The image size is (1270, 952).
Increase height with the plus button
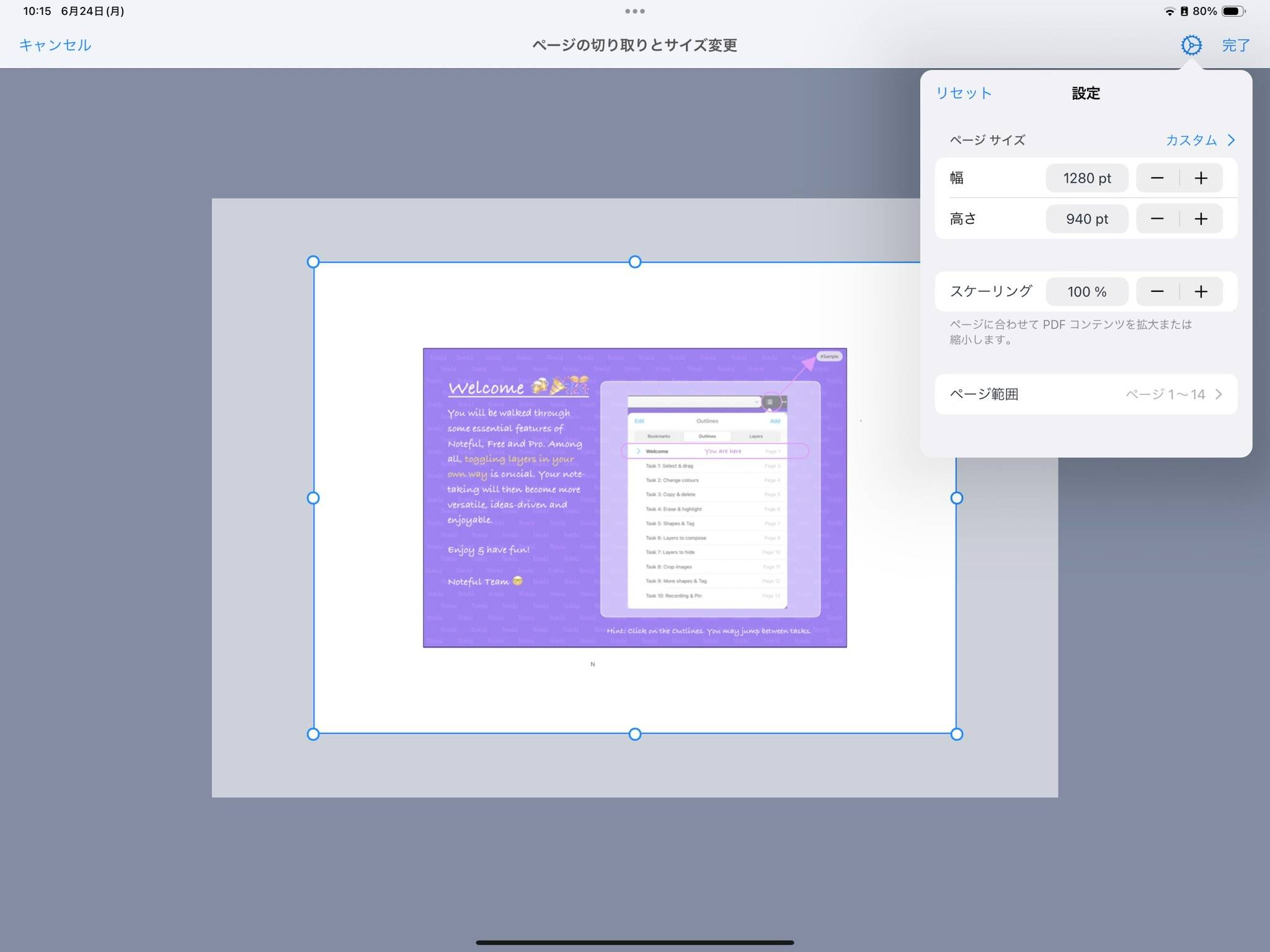(1201, 219)
